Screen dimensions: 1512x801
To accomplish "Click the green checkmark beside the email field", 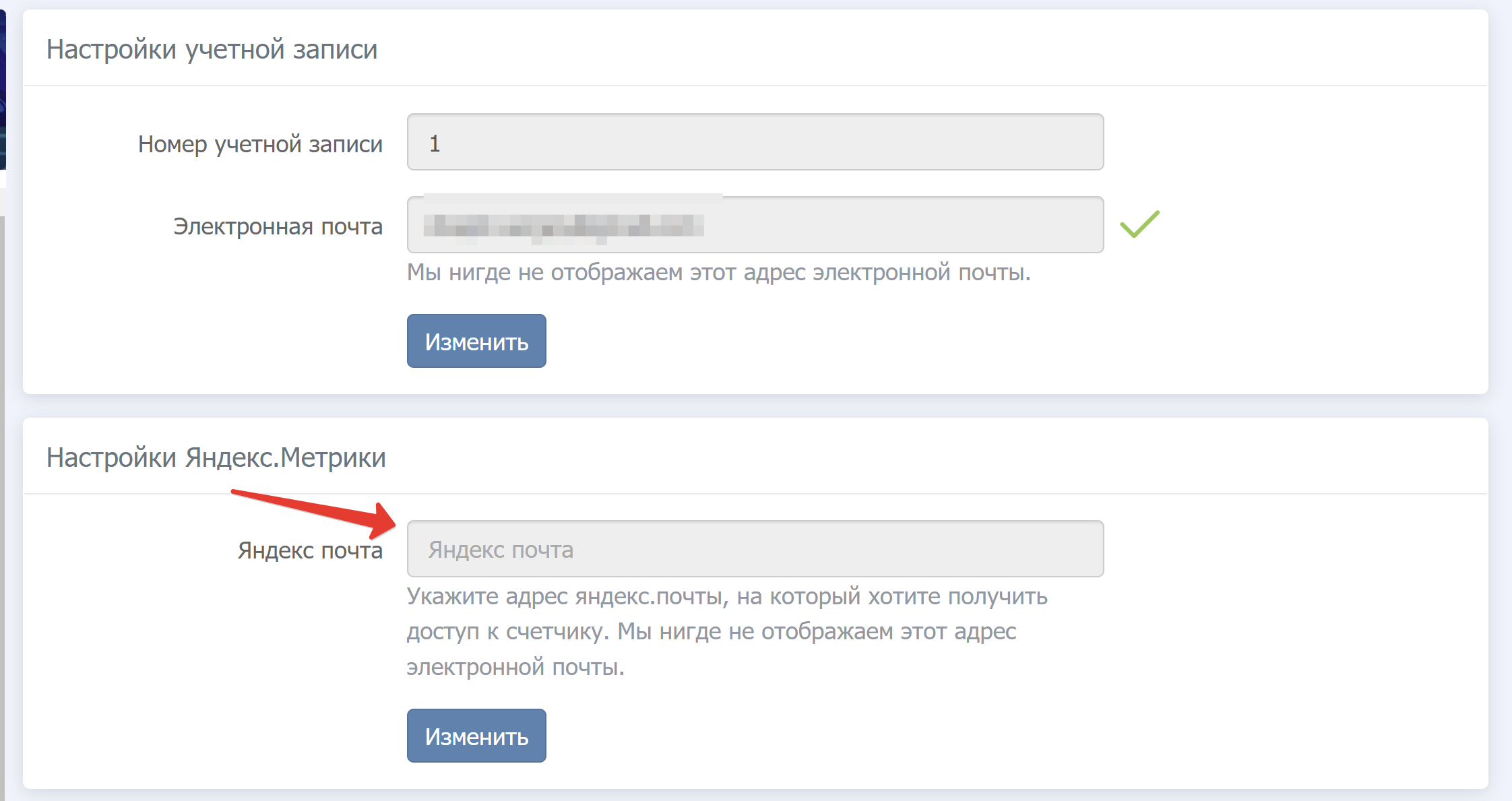I will 1139,224.
